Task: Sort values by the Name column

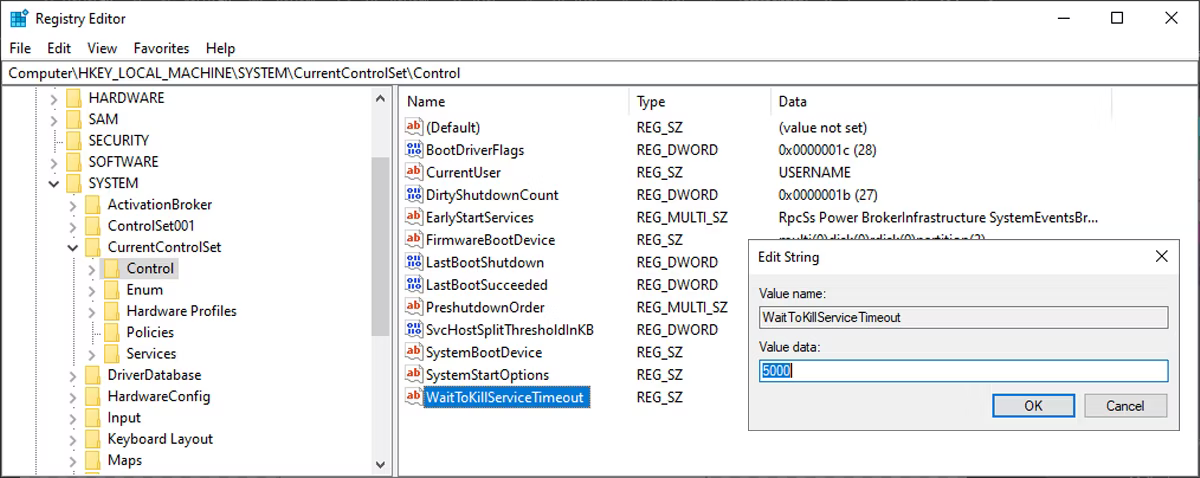Action: [x=514, y=102]
